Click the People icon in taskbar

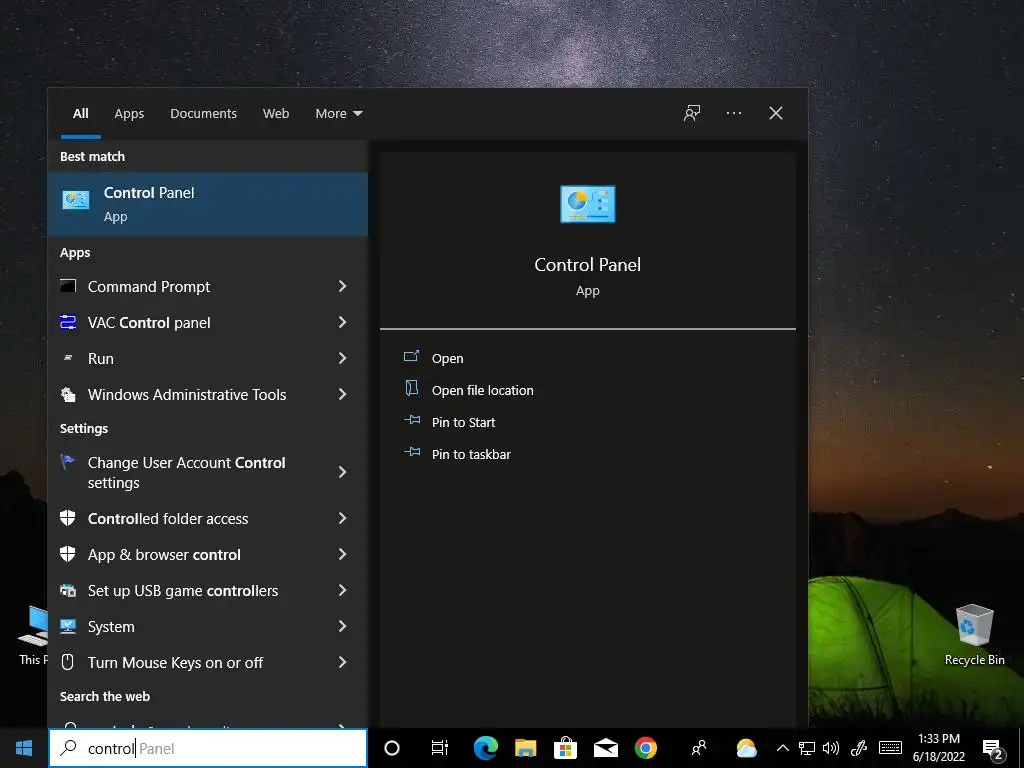[x=699, y=748]
